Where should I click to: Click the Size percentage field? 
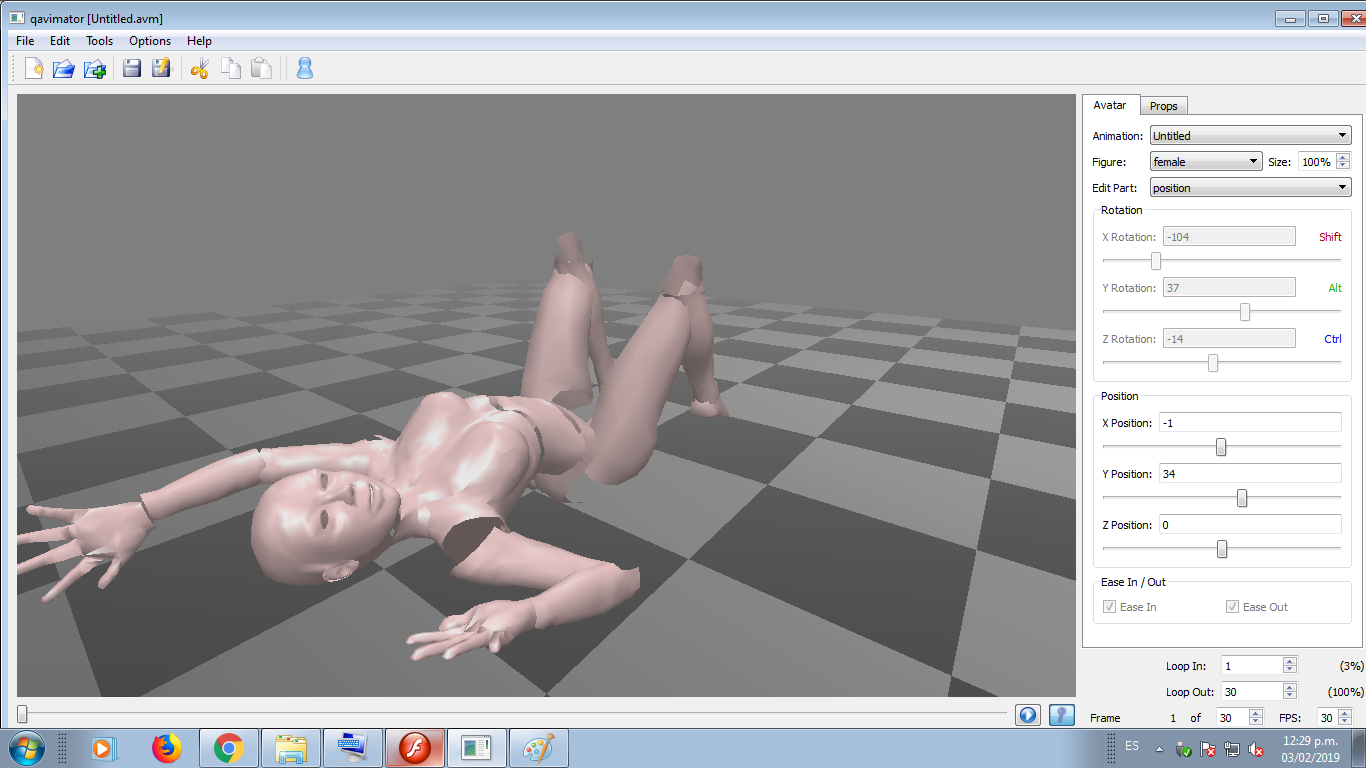(1317, 162)
